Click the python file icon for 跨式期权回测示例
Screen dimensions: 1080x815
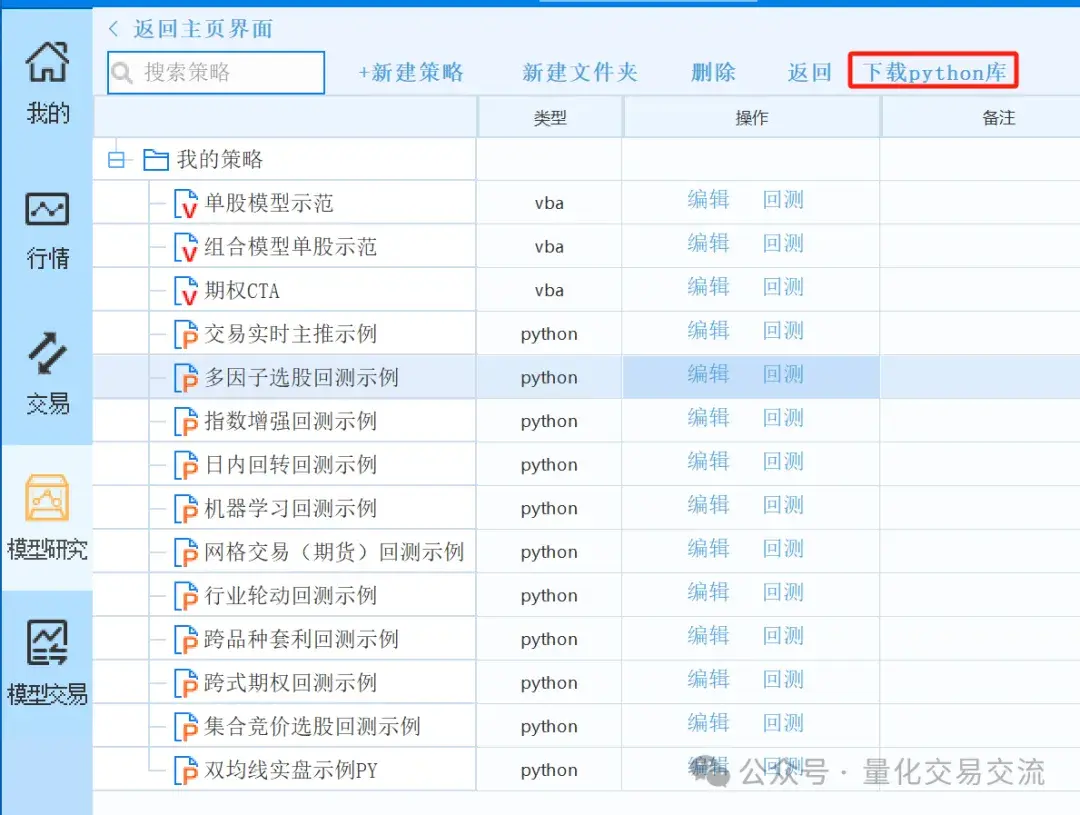(x=186, y=683)
